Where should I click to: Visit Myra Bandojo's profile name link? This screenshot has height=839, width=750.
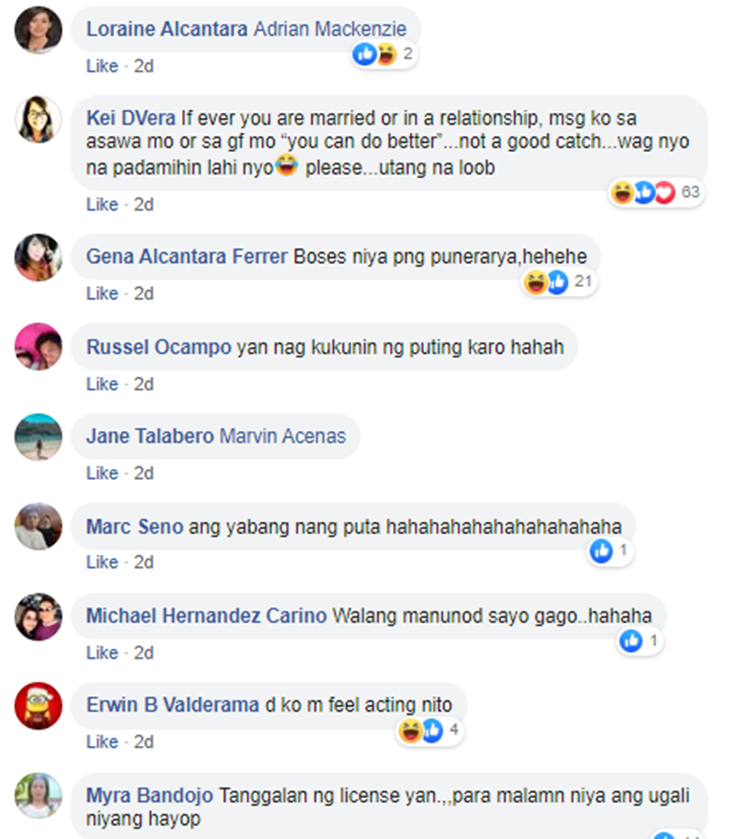tap(149, 795)
